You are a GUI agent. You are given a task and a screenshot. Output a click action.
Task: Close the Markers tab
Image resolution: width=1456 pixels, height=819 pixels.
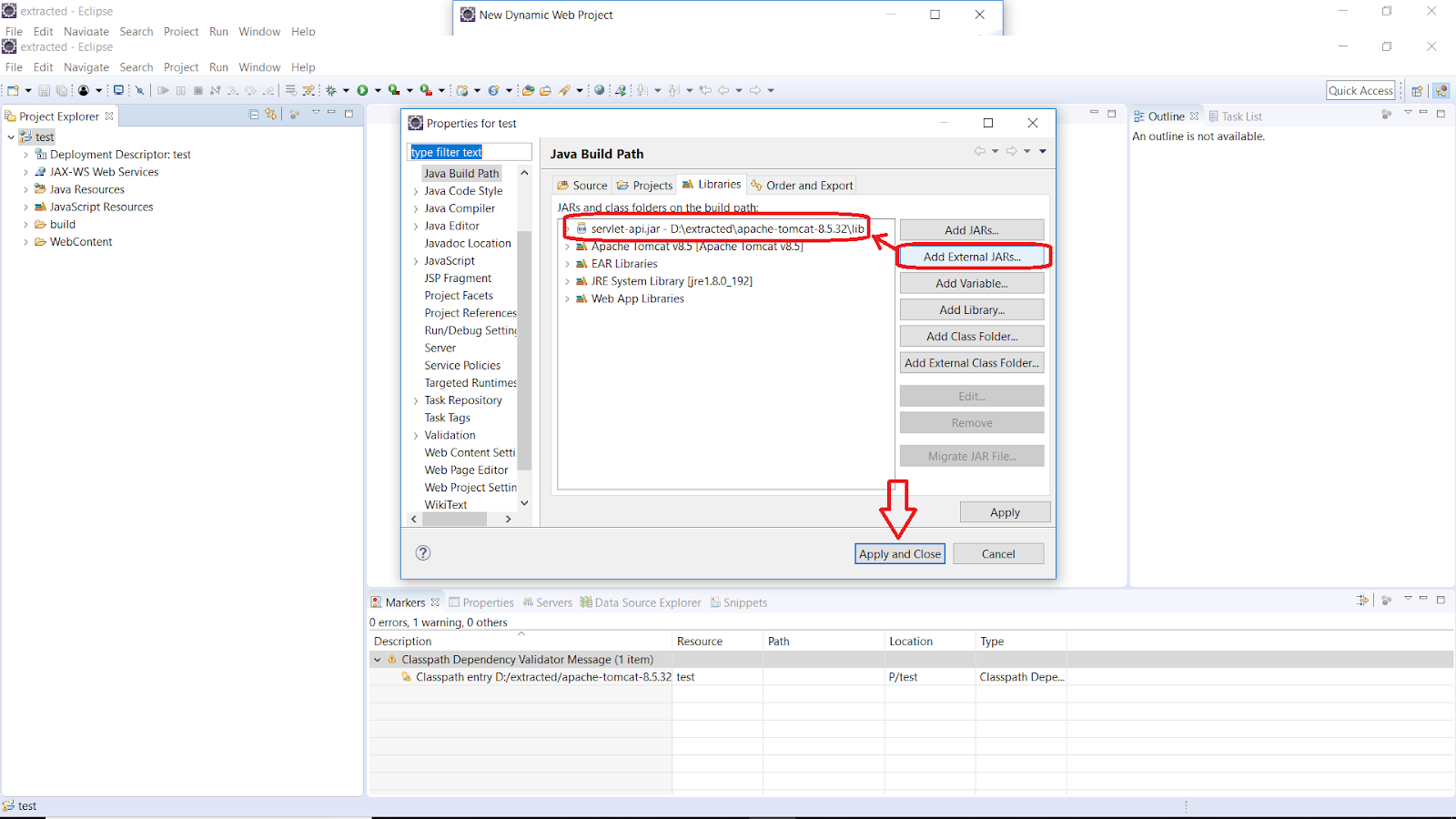(435, 602)
